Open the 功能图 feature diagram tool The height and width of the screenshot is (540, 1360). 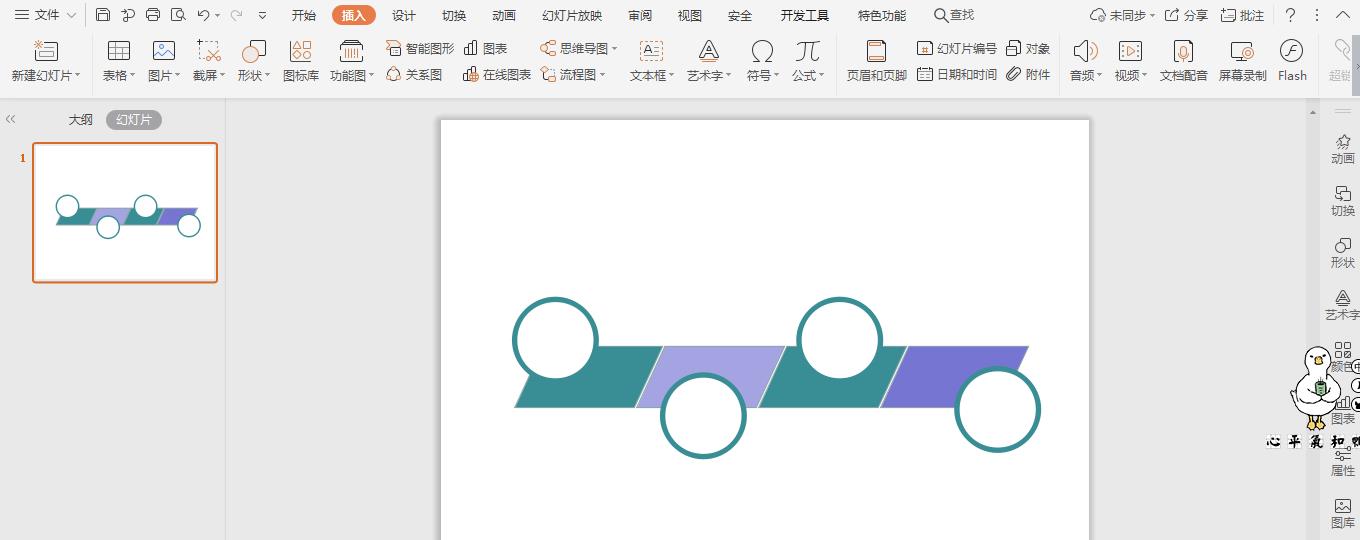pos(351,61)
